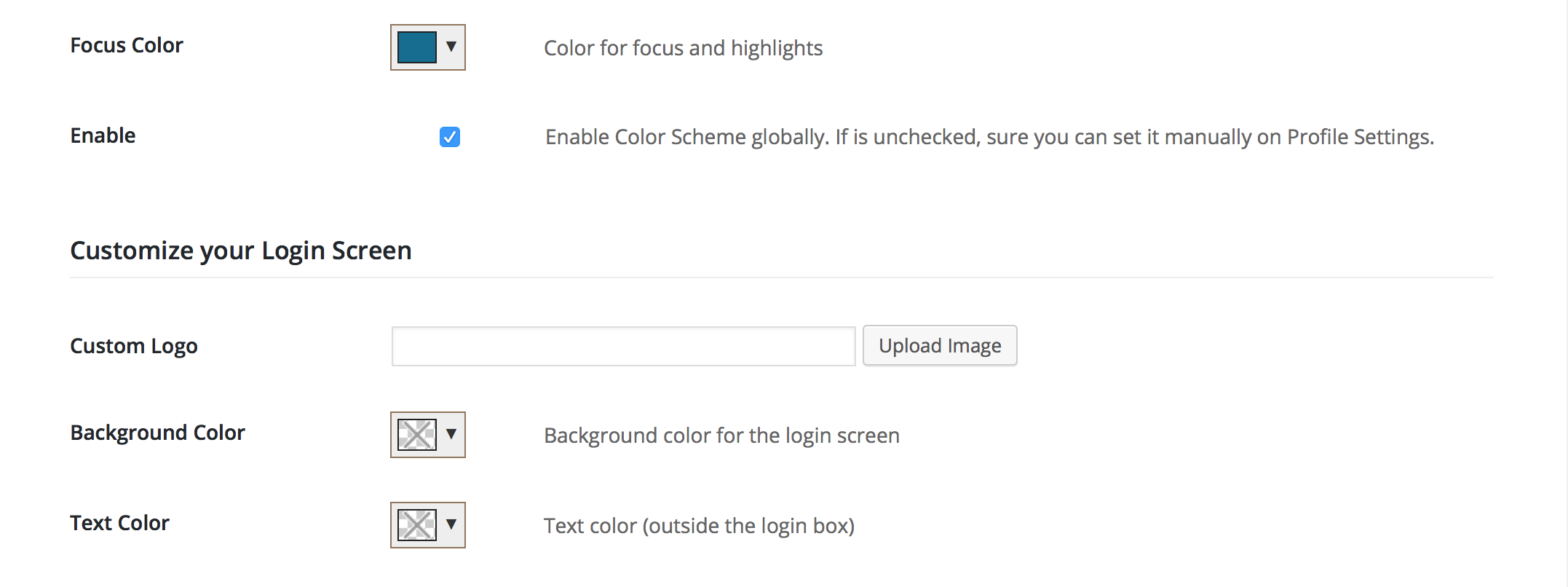Click the Text Color label
This screenshot has width=1568, height=587.
pos(119,523)
